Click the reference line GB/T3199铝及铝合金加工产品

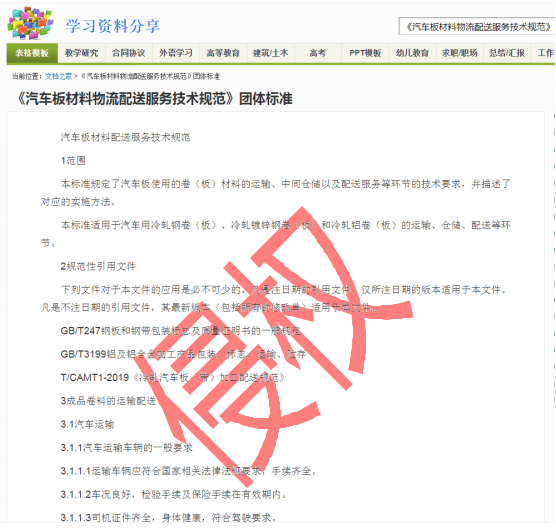[x=183, y=354]
